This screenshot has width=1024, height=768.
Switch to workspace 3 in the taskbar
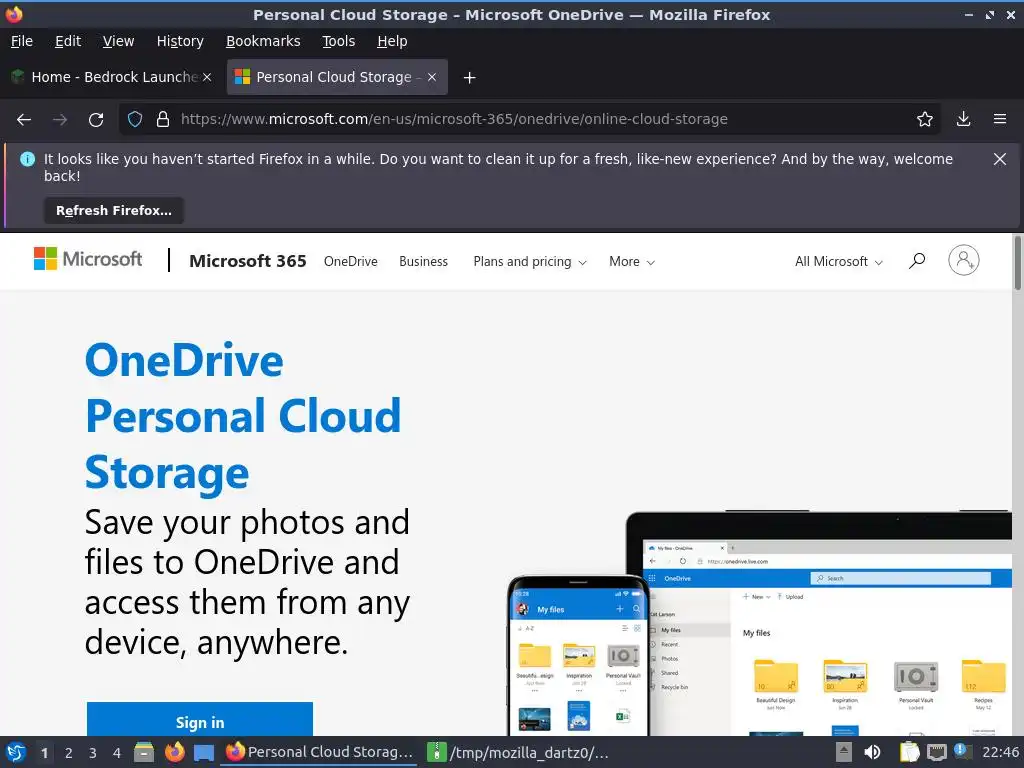click(x=93, y=753)
